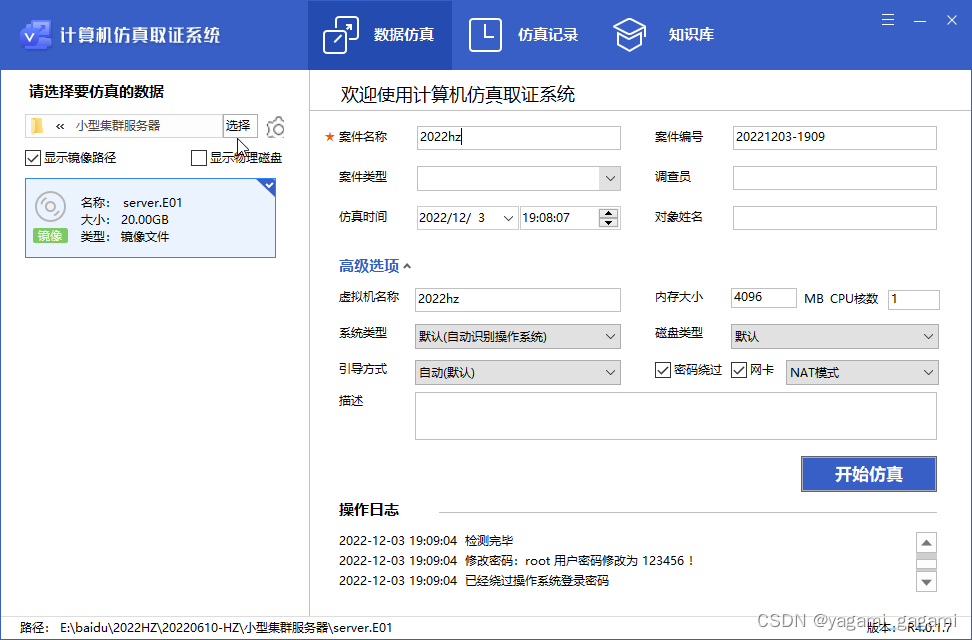
Task: Open the hamburger menu in title bar
Action: pos(888,20)
